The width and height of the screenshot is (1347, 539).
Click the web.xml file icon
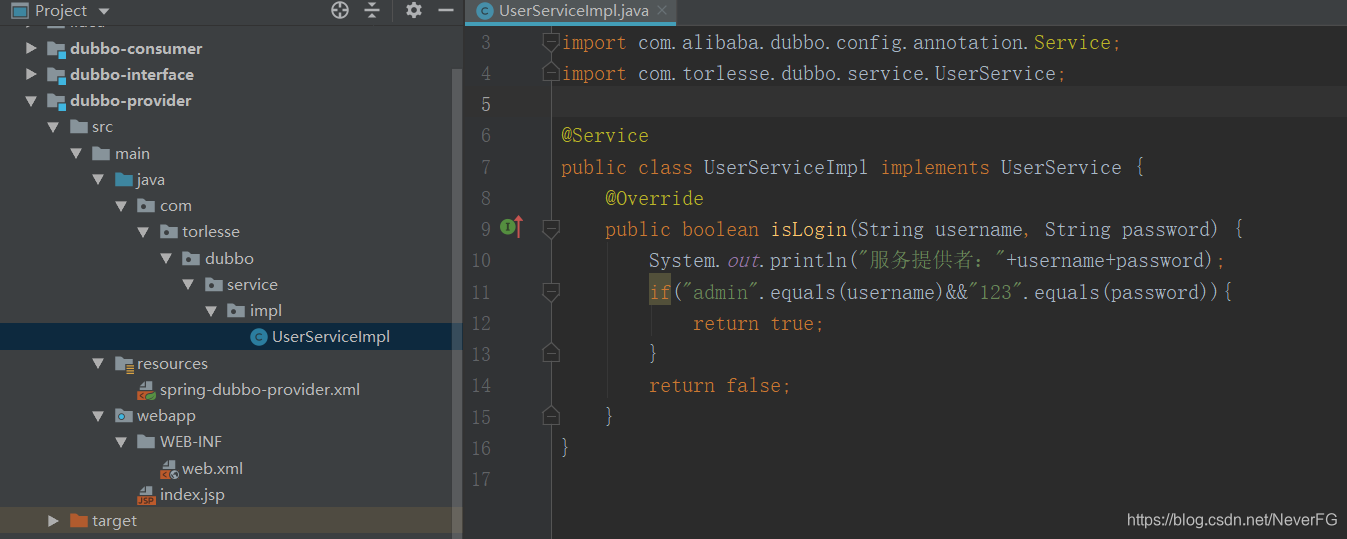pyautogui.click(x=168, y=468)
